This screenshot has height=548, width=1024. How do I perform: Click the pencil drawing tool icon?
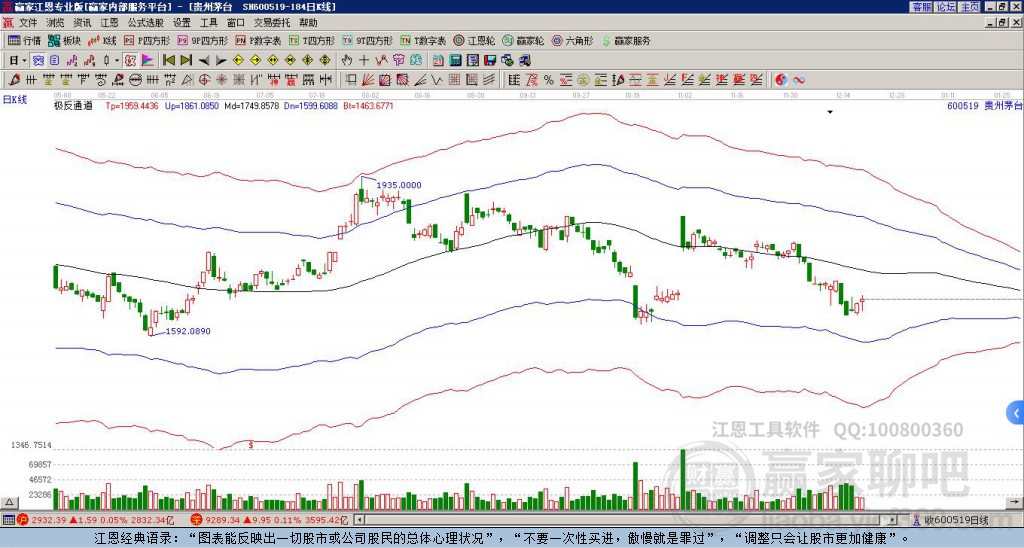coord(13,80)
